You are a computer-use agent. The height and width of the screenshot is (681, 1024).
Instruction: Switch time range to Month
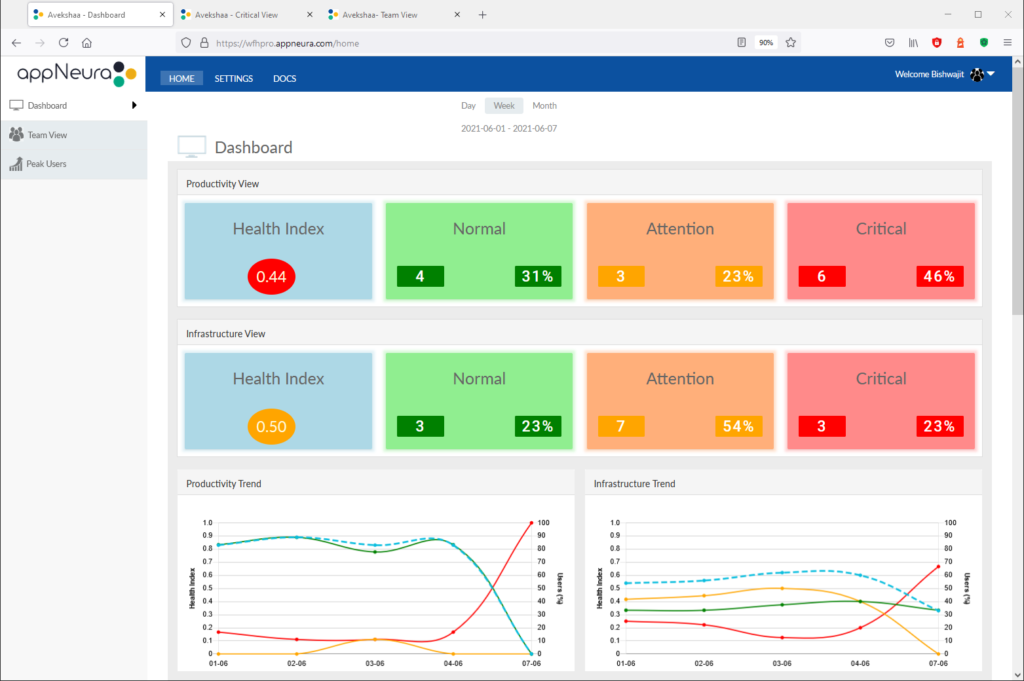click(544, 106)
